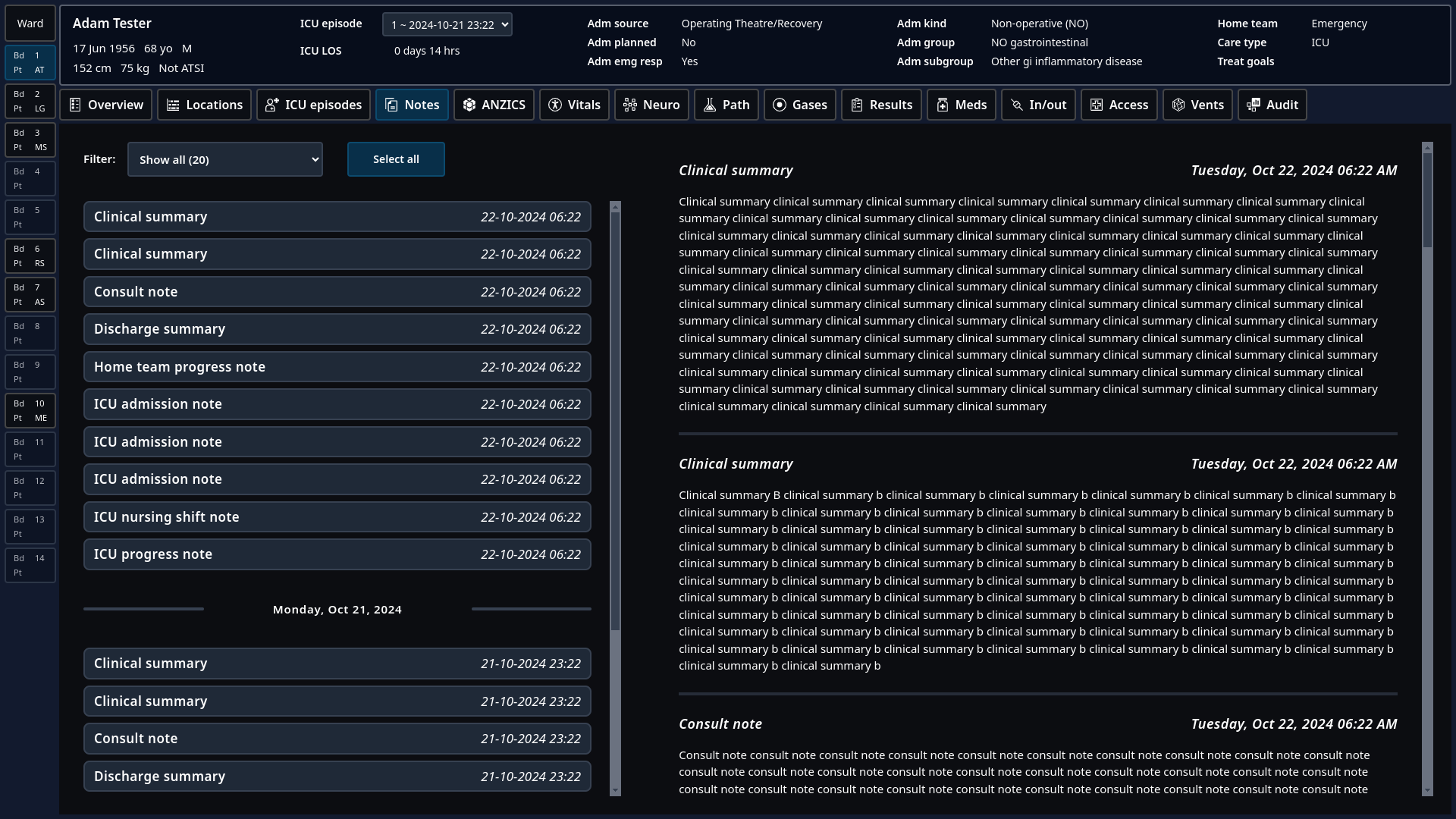Viewport: 1456px width, 819px height.
Task: Open the 22-10-2024 Discharge summary entry
Action: (337, 329)
